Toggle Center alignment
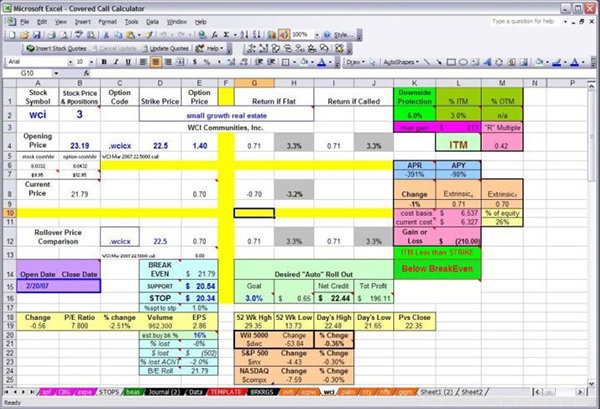The image size is (600, 409). pyautogui.click(x=155, y=62)
